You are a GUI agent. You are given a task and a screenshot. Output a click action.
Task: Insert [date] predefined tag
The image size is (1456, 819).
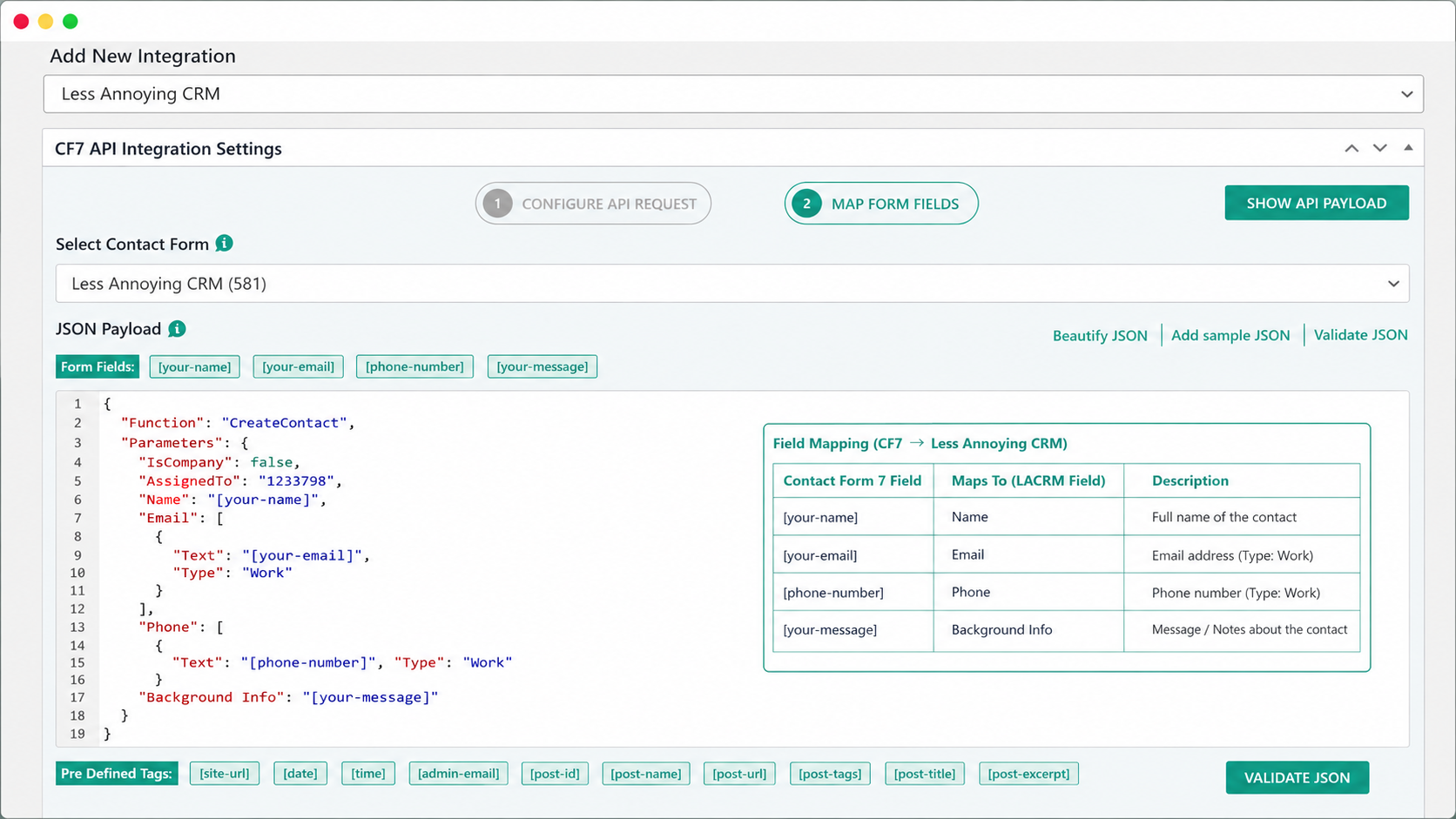[300, 774]
